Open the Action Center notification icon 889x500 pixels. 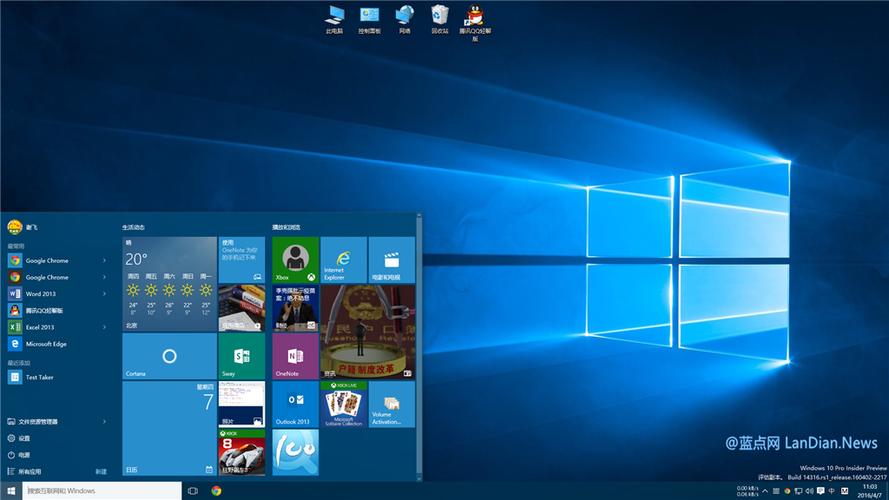(x=820, y=491)
